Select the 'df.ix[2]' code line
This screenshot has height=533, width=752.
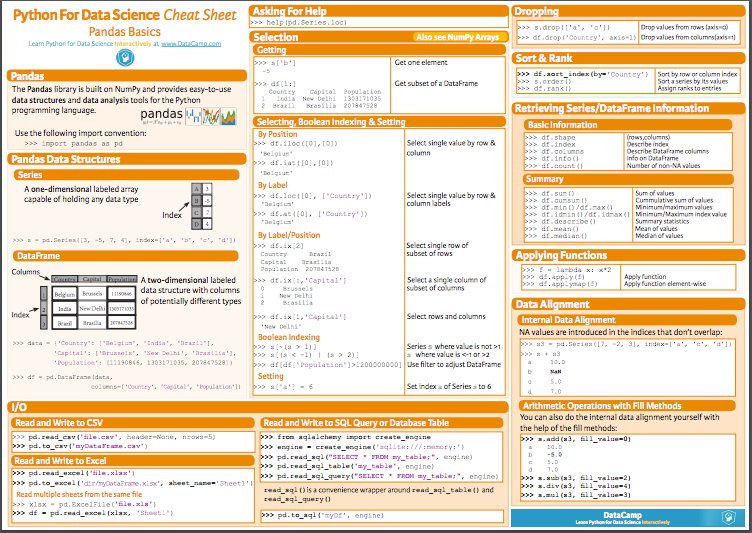click(279, 246)
